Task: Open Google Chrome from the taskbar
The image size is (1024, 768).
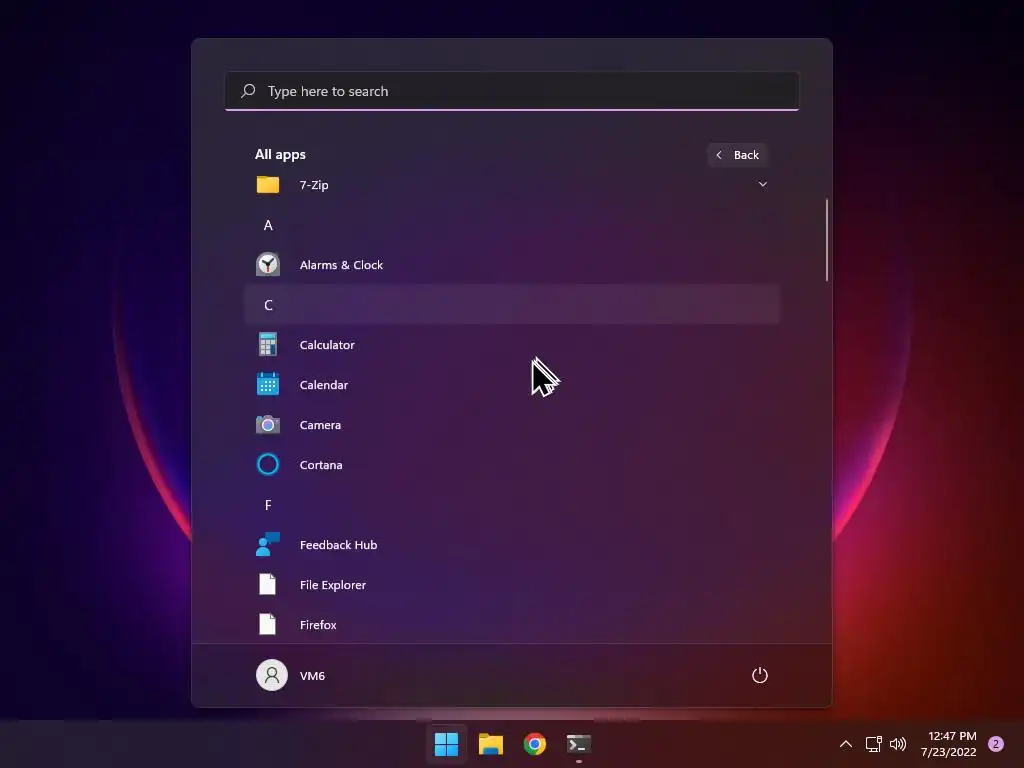Action: (535, 744)
